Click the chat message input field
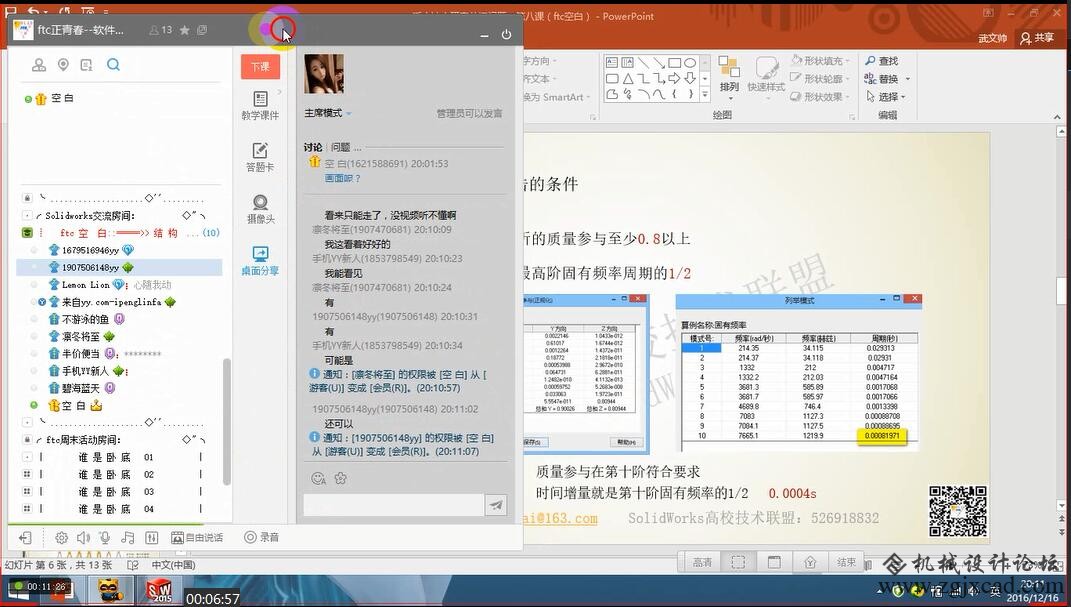Screen dimensions: 1071x607 [393, 505]
